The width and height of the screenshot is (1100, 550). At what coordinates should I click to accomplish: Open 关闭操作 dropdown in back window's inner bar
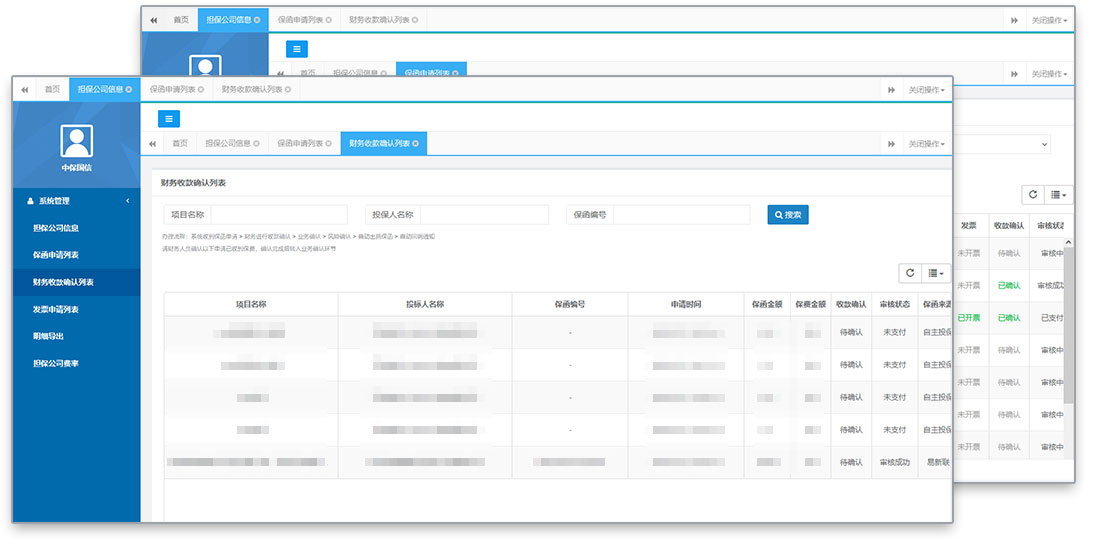pyautogui.click(x=1049, y=74)
